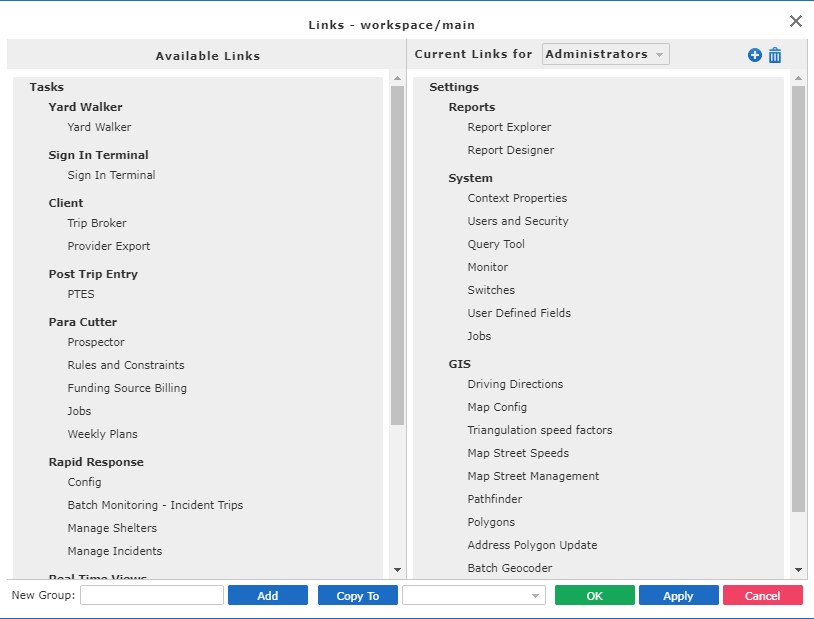Delete links using the trash icon
This screenshot has width=814, height=619.
[775, 55]
